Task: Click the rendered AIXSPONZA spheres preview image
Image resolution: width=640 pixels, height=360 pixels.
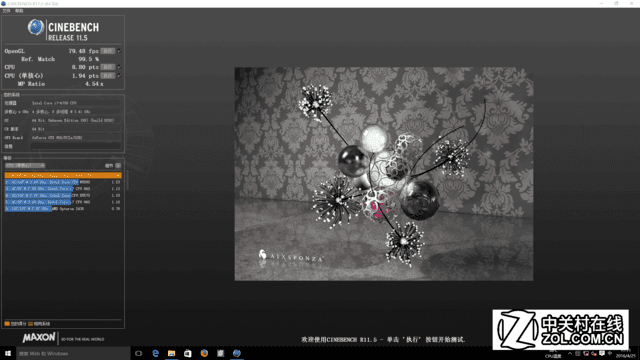Action: (x=384, y=174)
